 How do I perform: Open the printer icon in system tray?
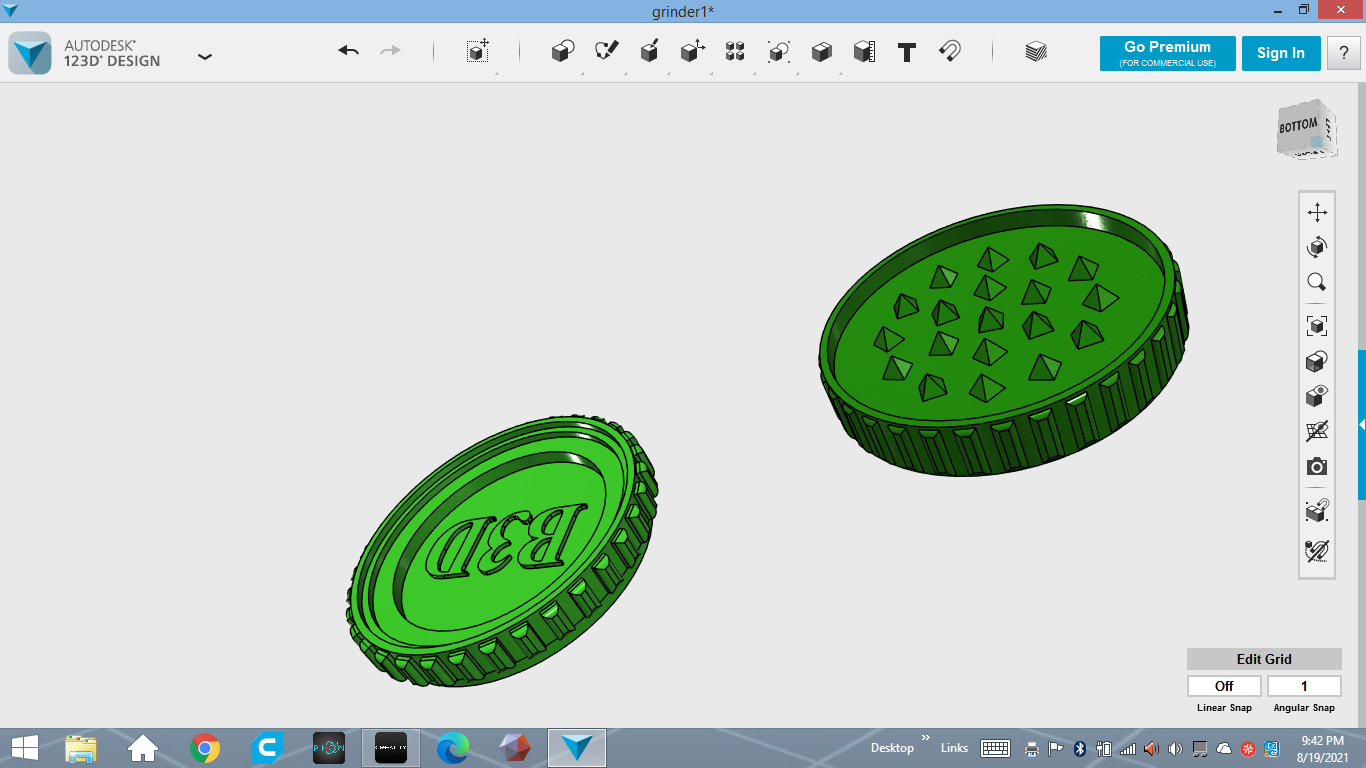click(1032, 748)
